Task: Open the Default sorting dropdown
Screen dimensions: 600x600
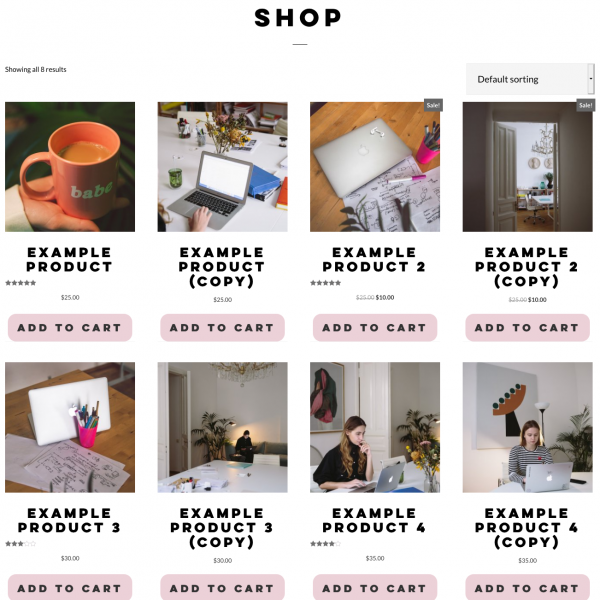Action: tap(530, 79)
